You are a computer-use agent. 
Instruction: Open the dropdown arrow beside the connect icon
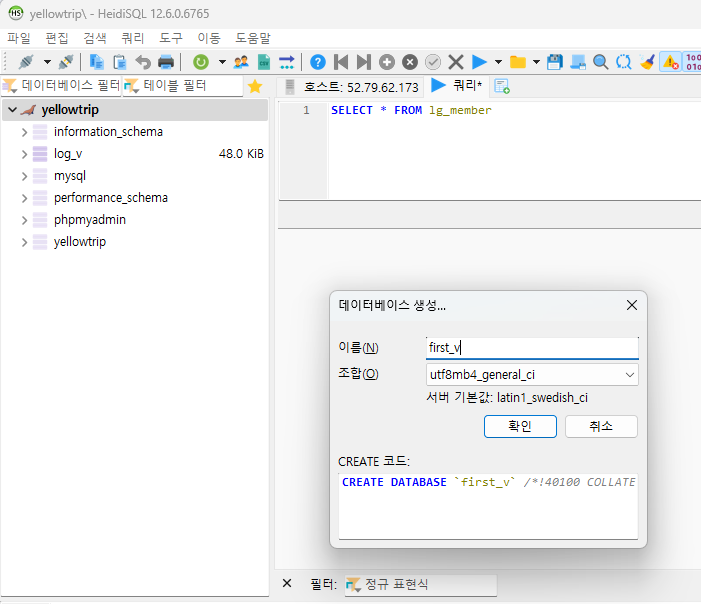coord(47,62)
